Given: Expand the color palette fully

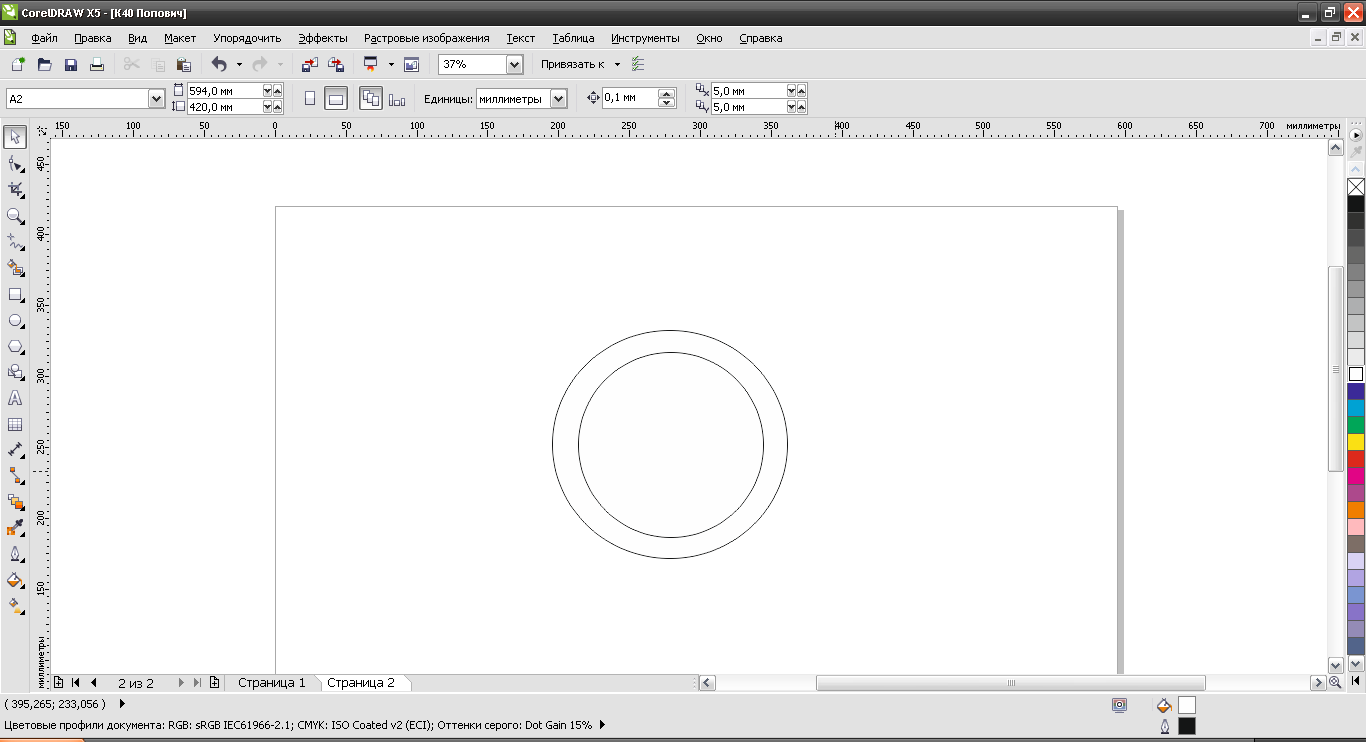Looking at the screenshot, I should click(x=1356, y=681).
